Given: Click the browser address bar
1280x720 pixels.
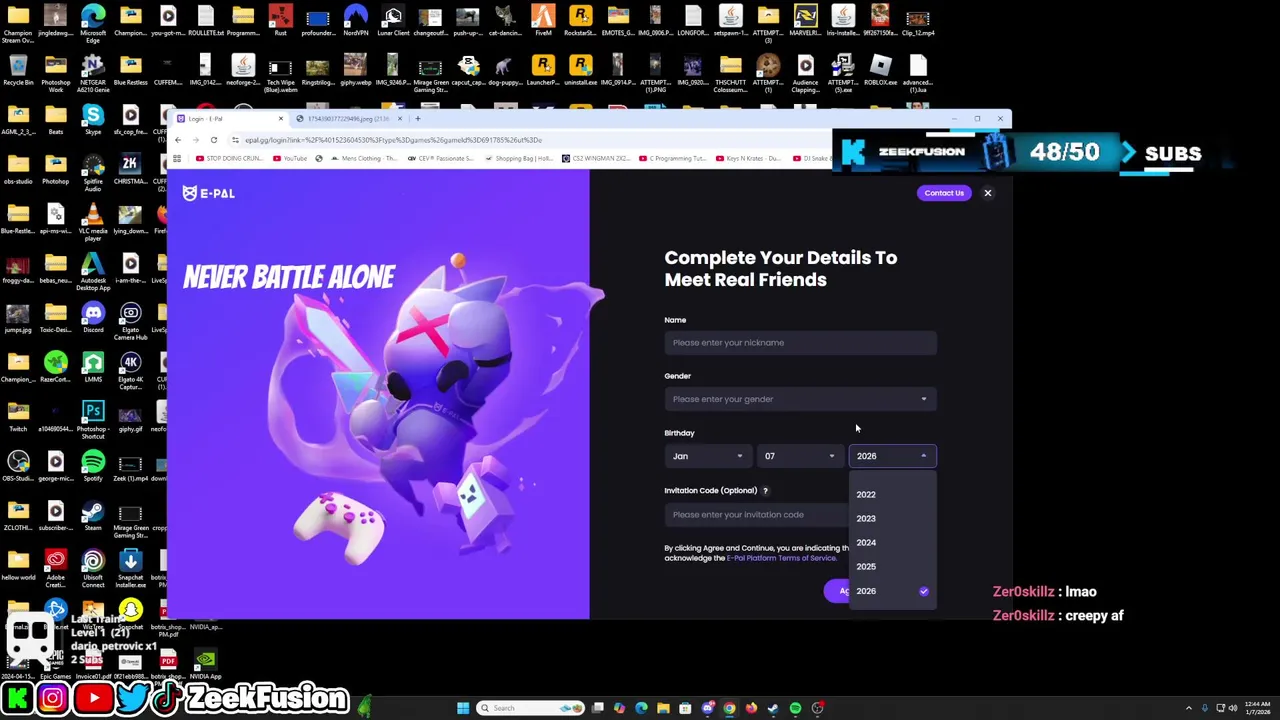Looking at the screenshot, I should (x=530, y=140).
